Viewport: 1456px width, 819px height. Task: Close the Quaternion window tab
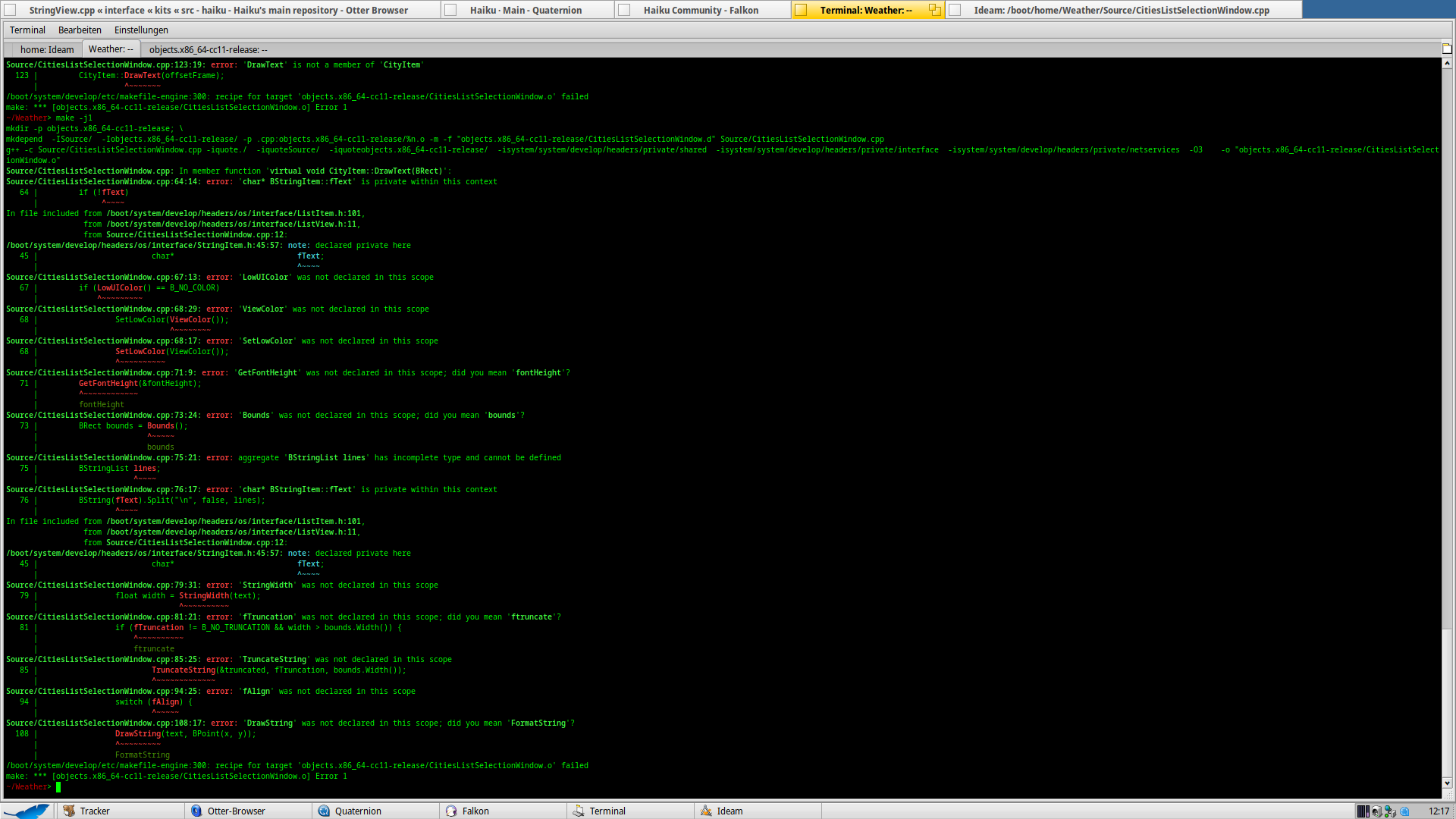pyautogui.click(x=450, y=10)
